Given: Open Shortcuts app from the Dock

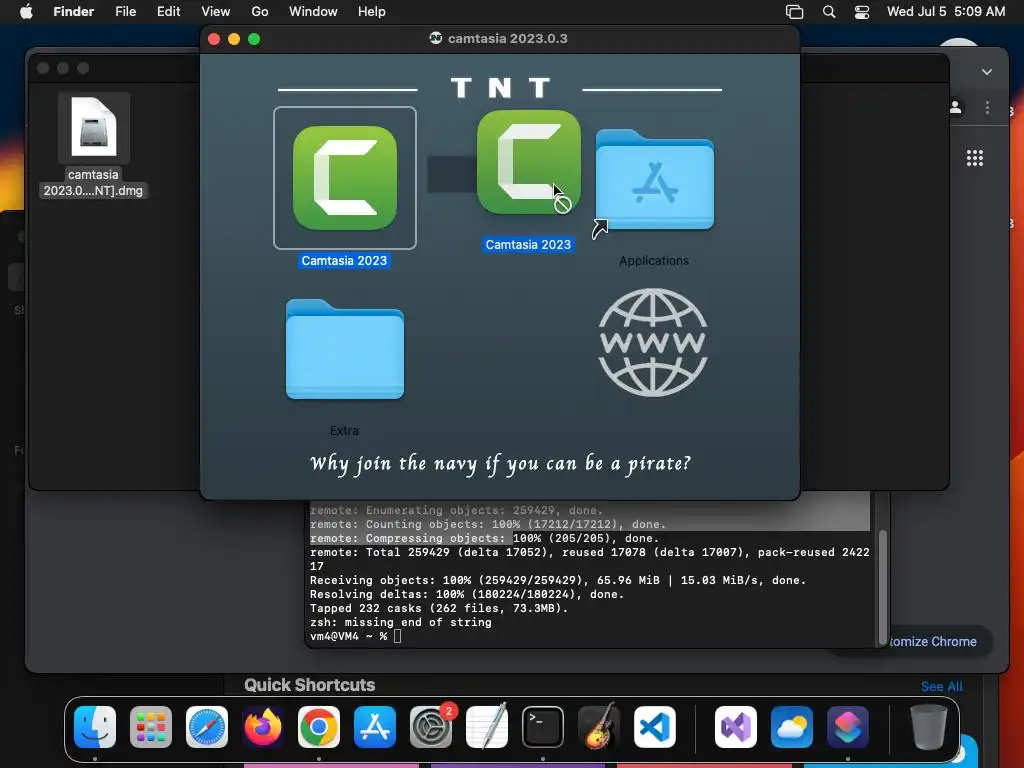Looking at the screenshot, I should (x=848, y=726).
